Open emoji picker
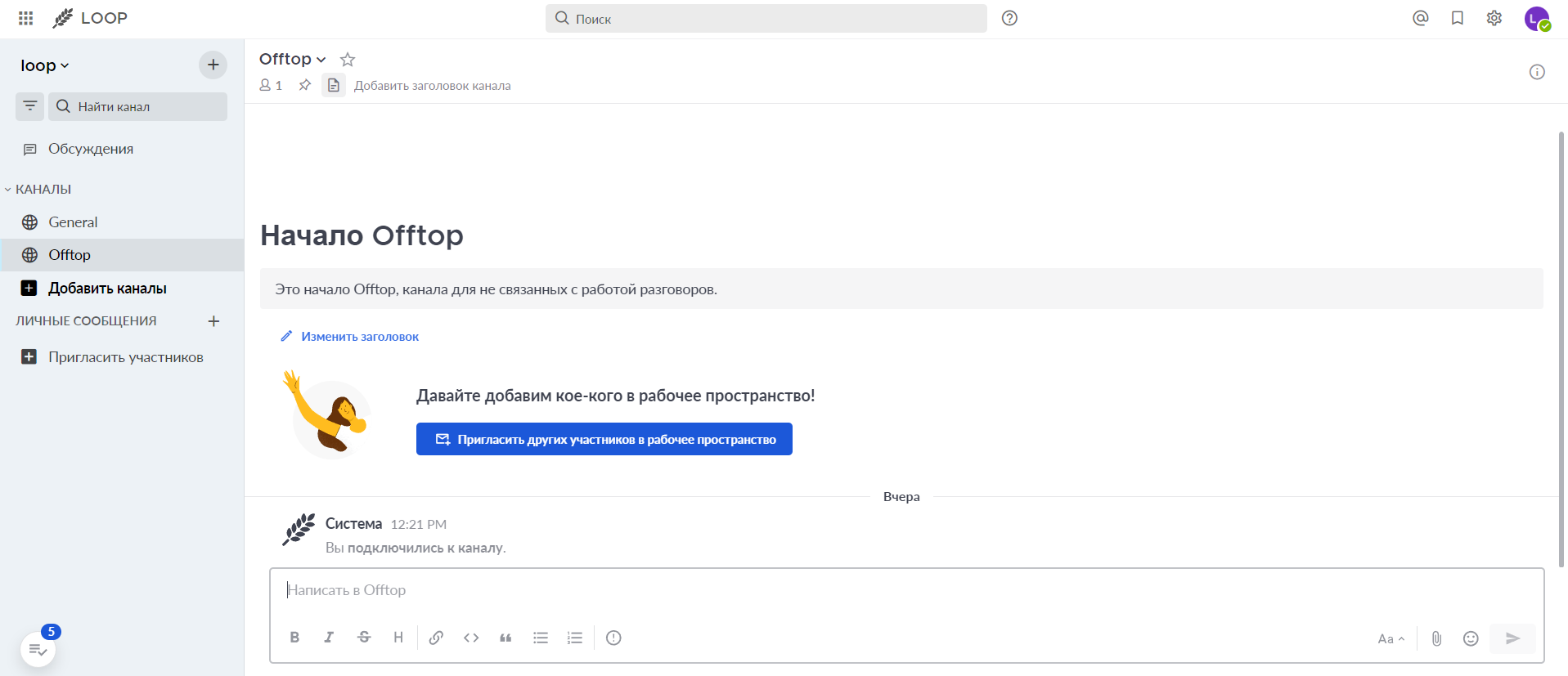The width and height of the screenshot is (1568, 676). (x=1471, y=638)
